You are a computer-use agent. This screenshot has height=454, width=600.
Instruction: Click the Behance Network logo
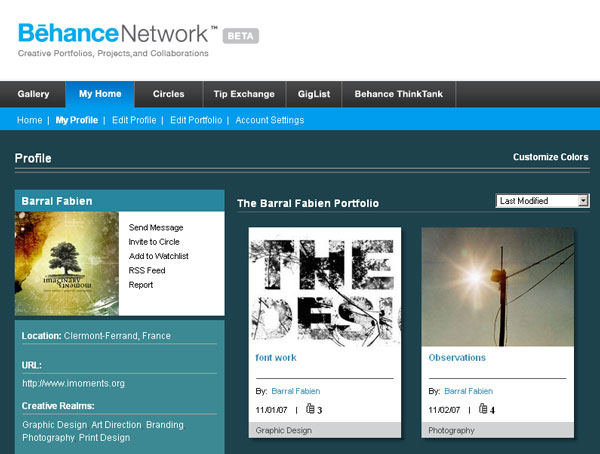point(118,33)
